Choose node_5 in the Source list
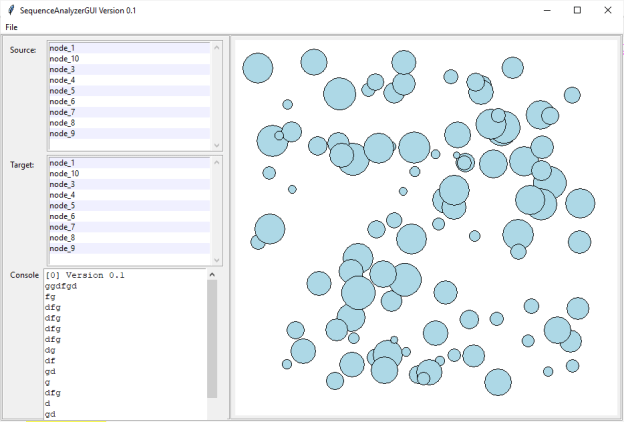 (x=63, y=91)
